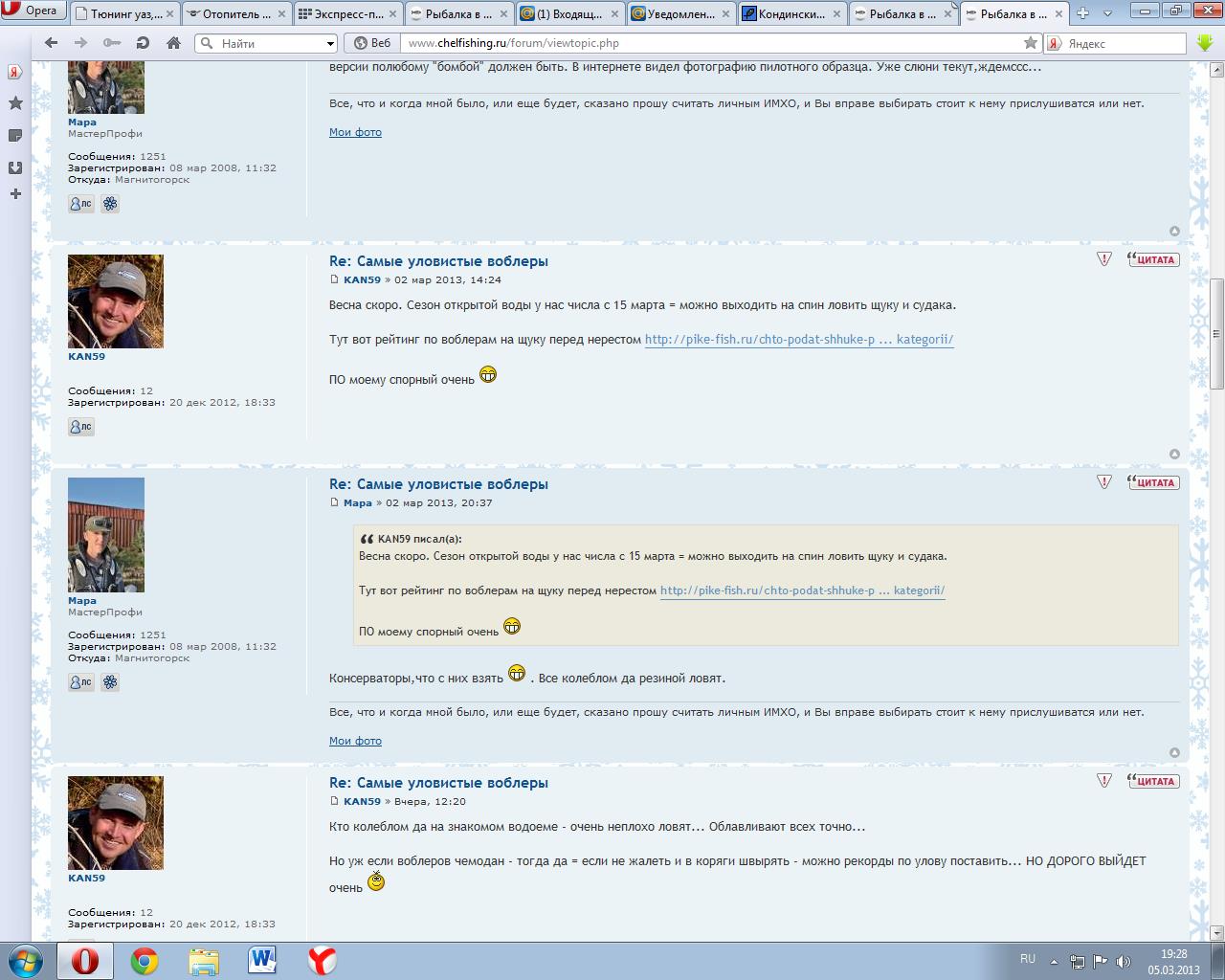Click the page address bar URL
This screenshot has width=1225, height=980.
513,43
